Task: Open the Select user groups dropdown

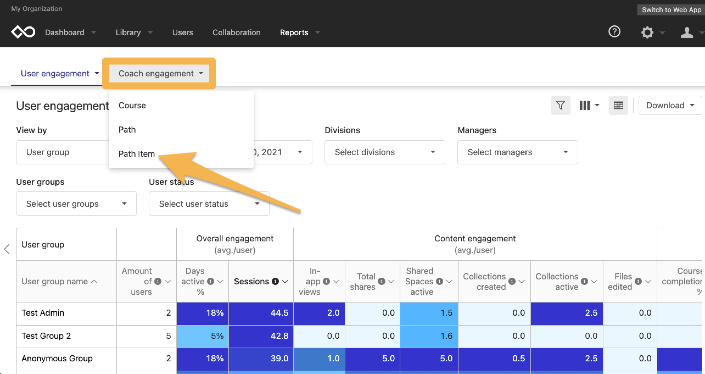Action: 76,204
